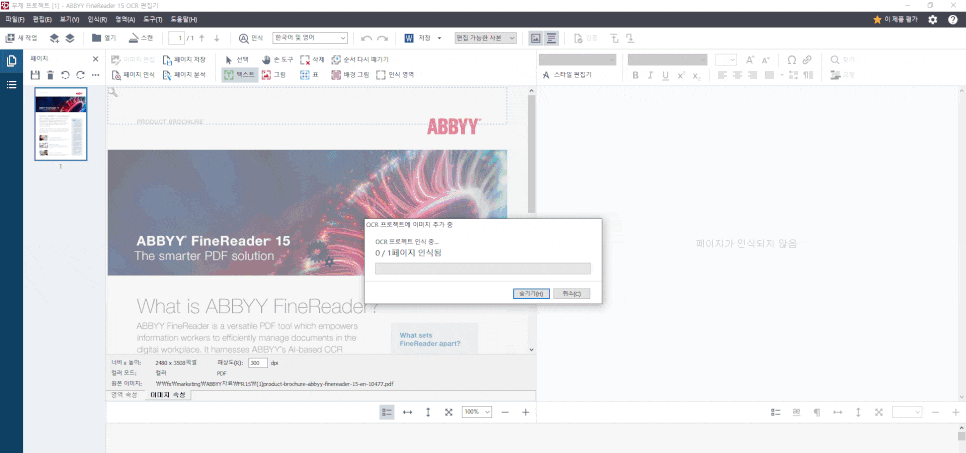Viewport: 966px width, 453px height.
Task: Rotate page clockwise icon
Action: [80, 75]
